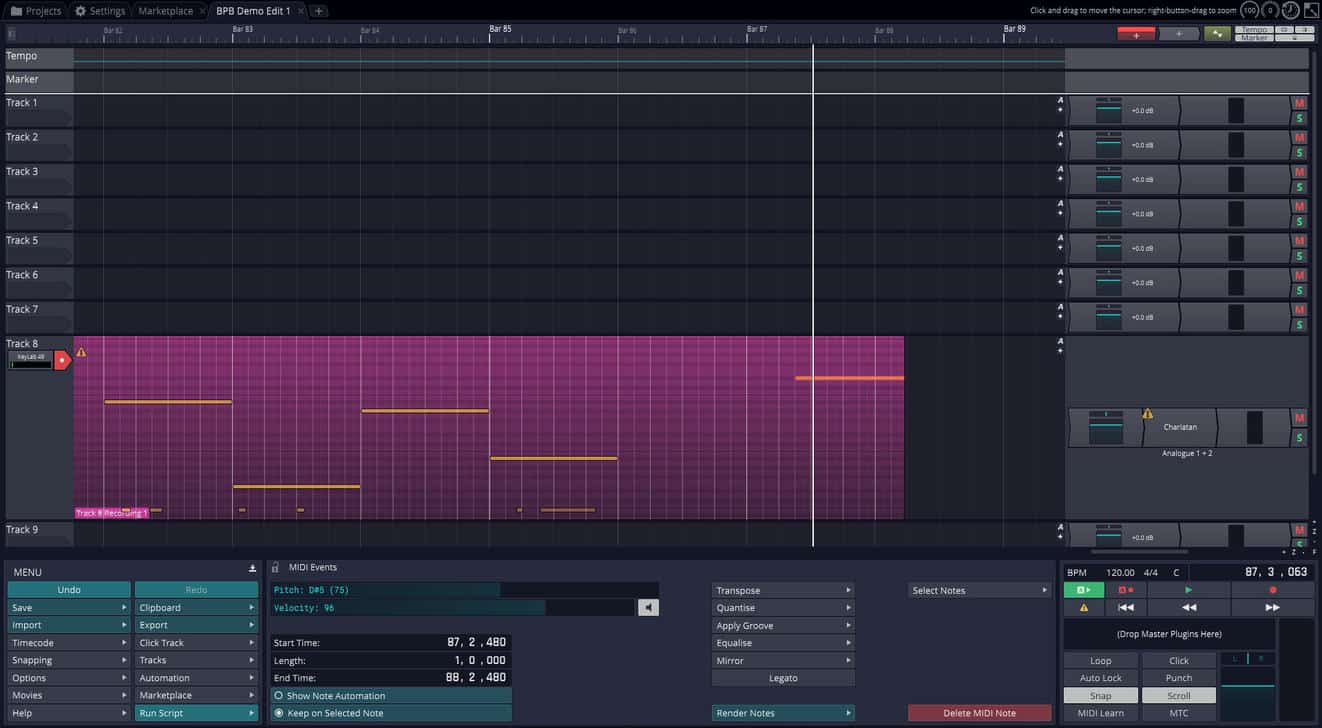Click the red plus add-track button

click(1136, 34)
